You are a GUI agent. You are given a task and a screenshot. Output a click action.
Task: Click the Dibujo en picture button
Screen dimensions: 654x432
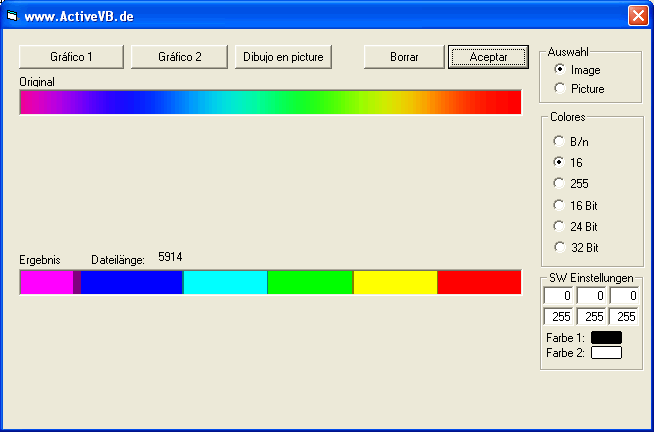click(284, 57)
